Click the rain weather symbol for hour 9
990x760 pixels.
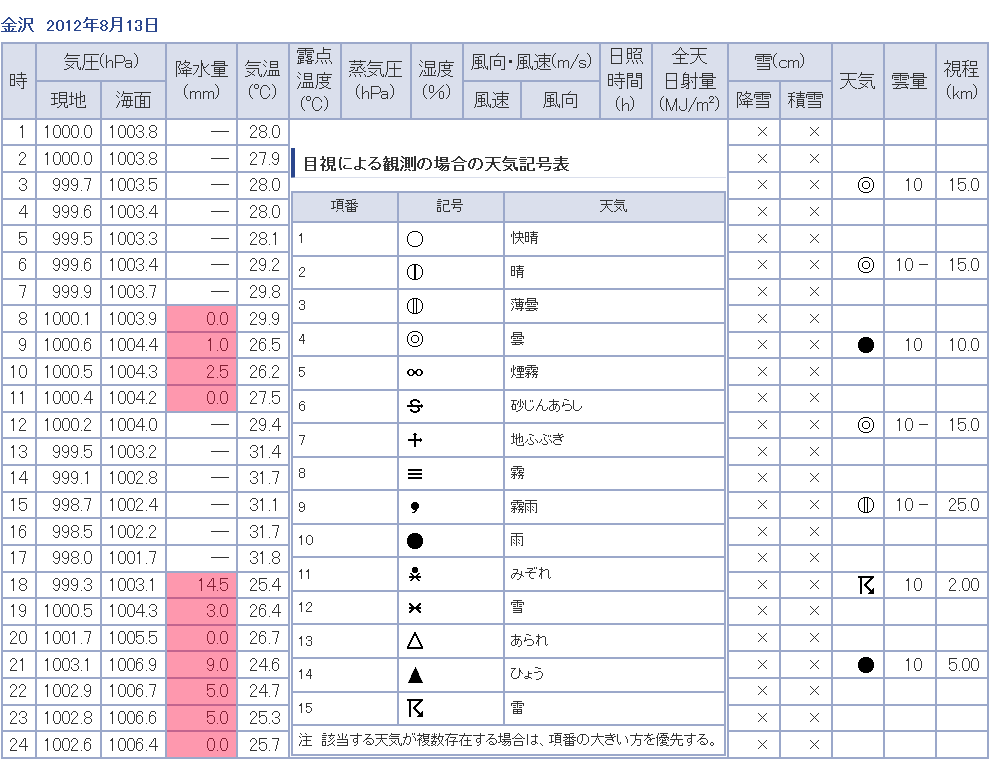click(x=866, y=345)
